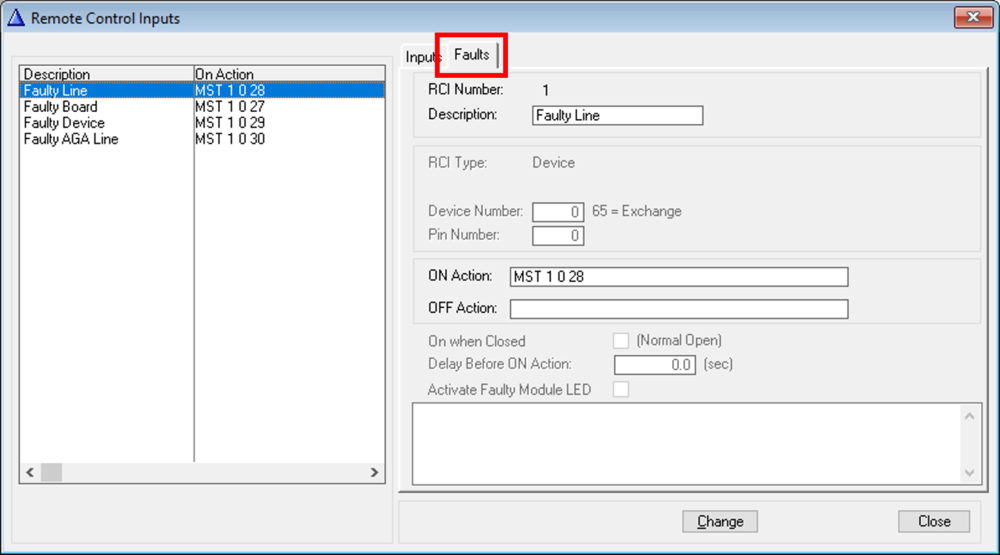Switch to the Inputs tab

[x=422, y=57]
